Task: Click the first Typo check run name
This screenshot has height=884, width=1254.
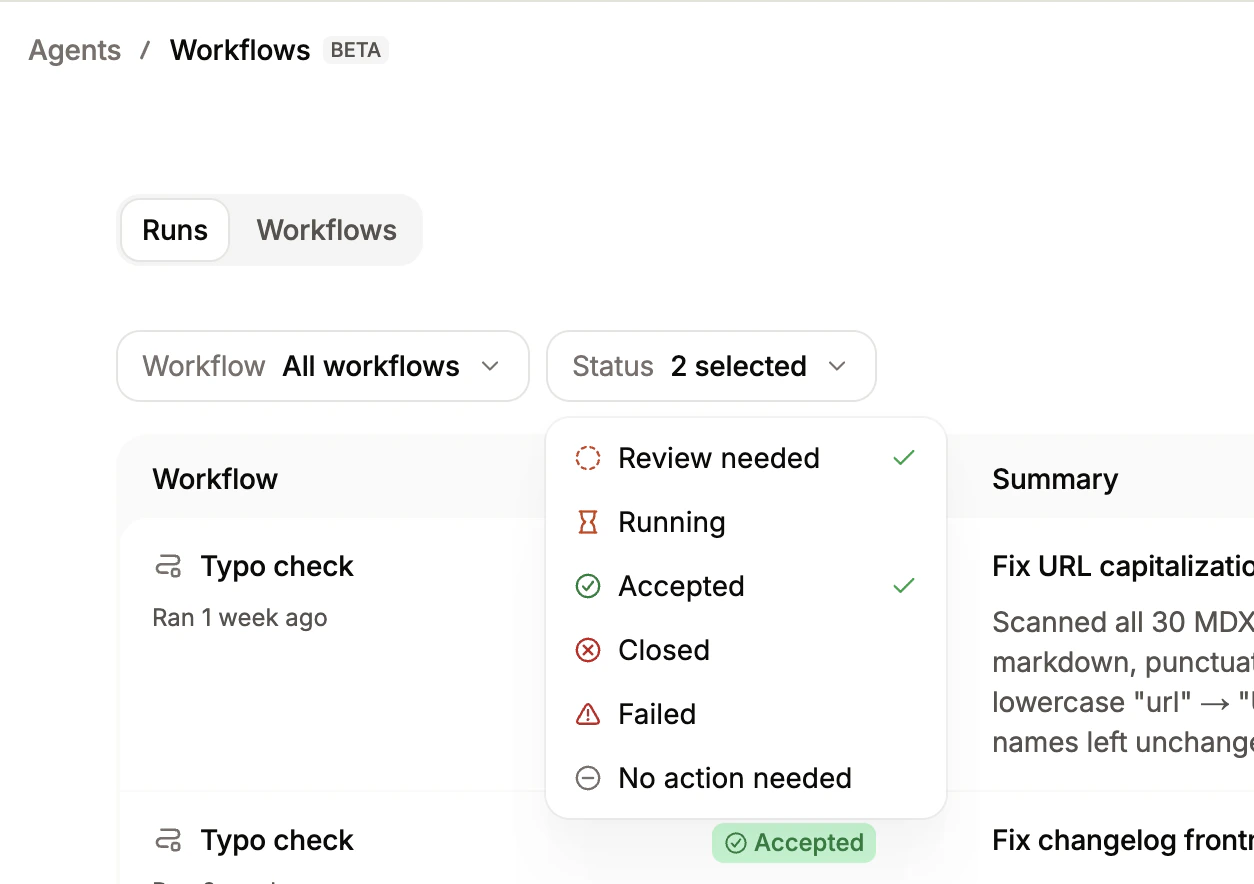Action: 277,565
